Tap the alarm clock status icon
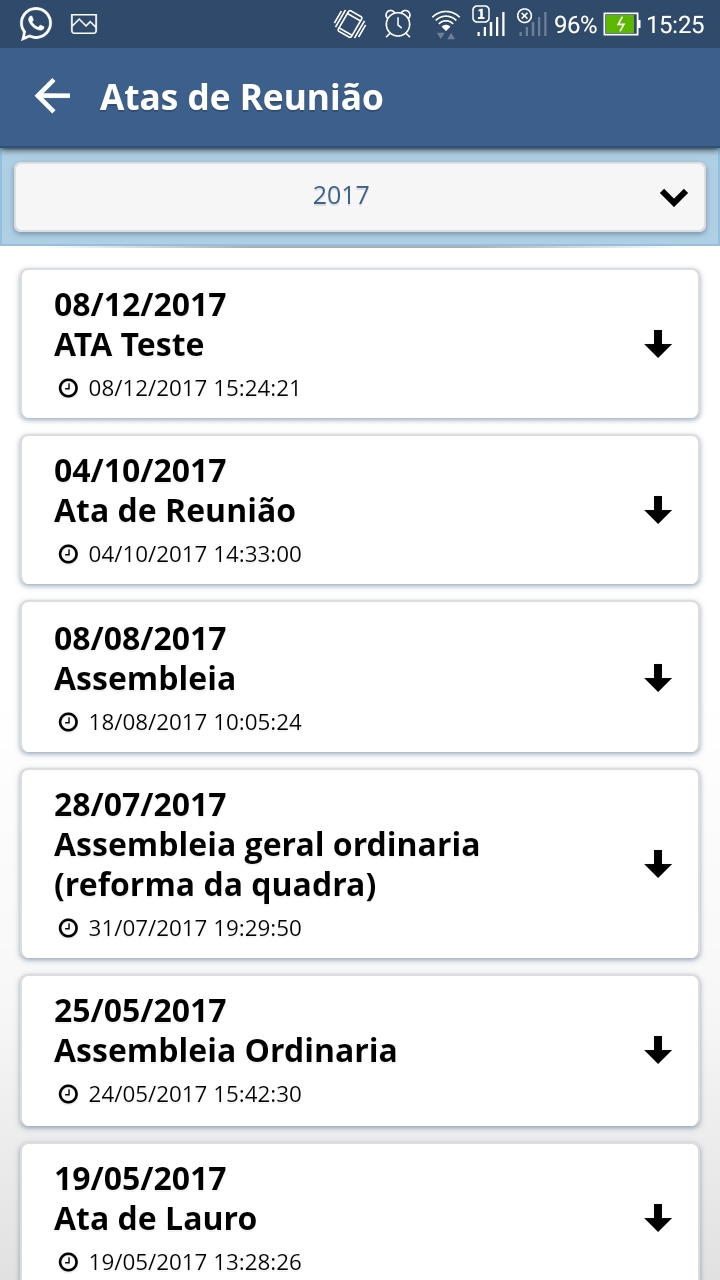The image size is (720, 1280). coord(398,24)
